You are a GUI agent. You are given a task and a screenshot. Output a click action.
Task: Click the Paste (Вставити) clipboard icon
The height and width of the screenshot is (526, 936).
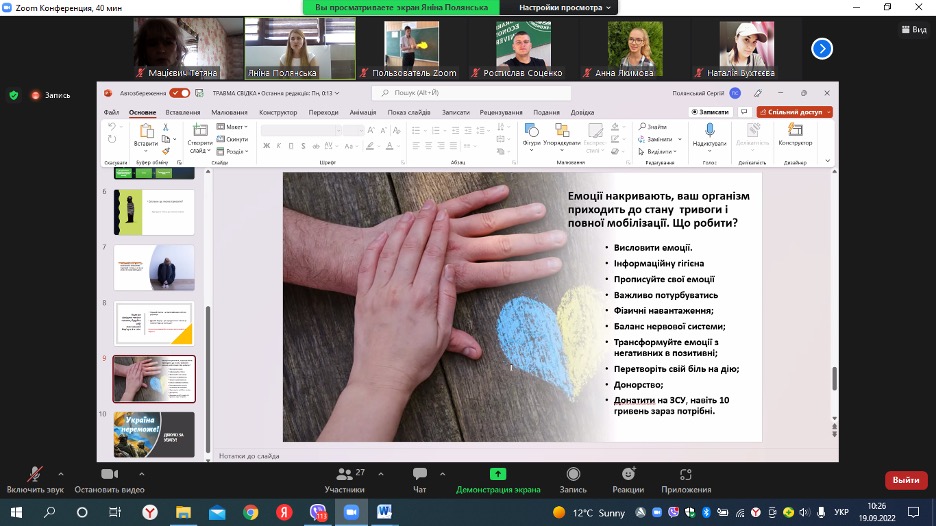[x=146, y=131]
